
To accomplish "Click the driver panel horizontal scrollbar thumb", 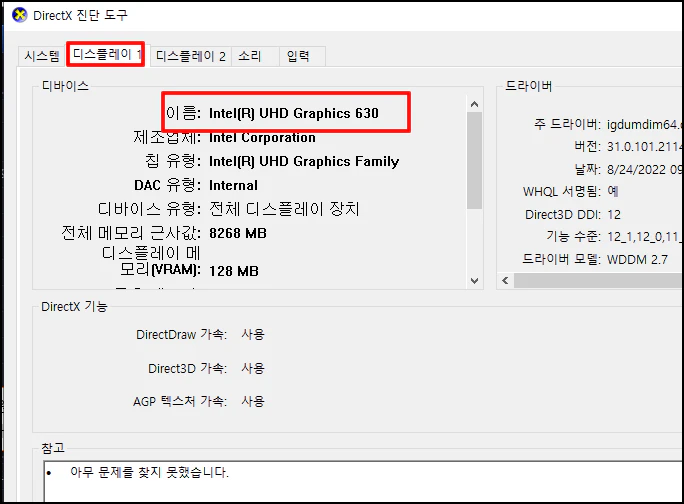I will click(598, 281).
